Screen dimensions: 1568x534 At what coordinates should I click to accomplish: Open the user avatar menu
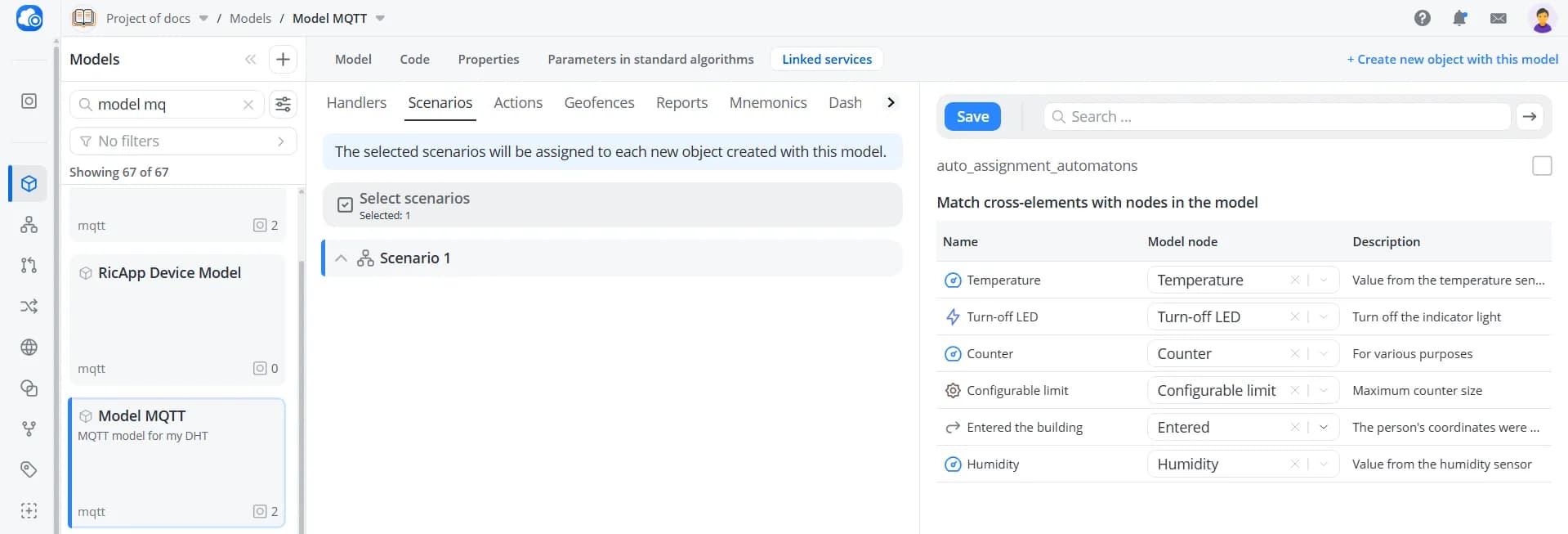tap(1542, 18)
